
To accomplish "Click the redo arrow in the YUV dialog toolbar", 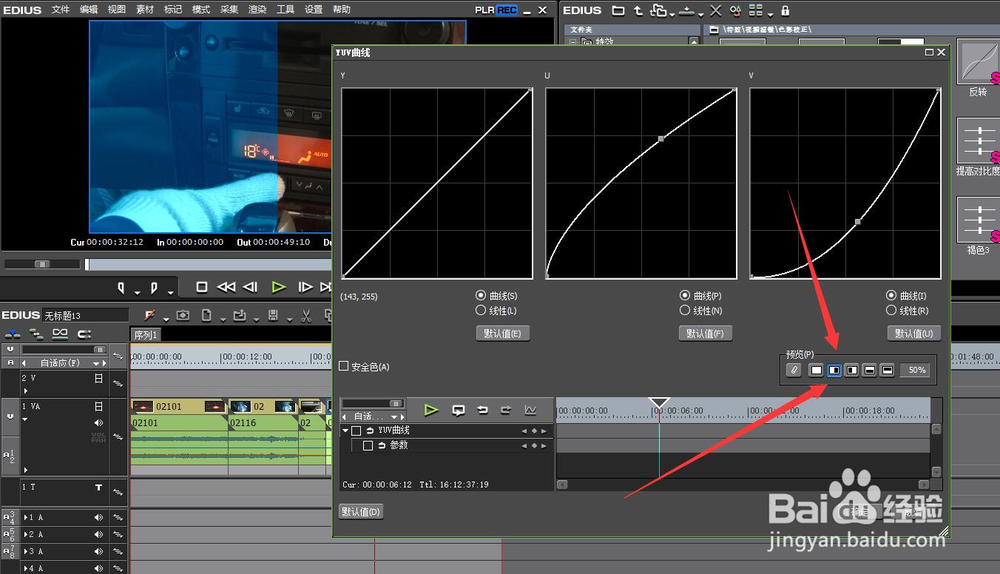I will point(506,410).
